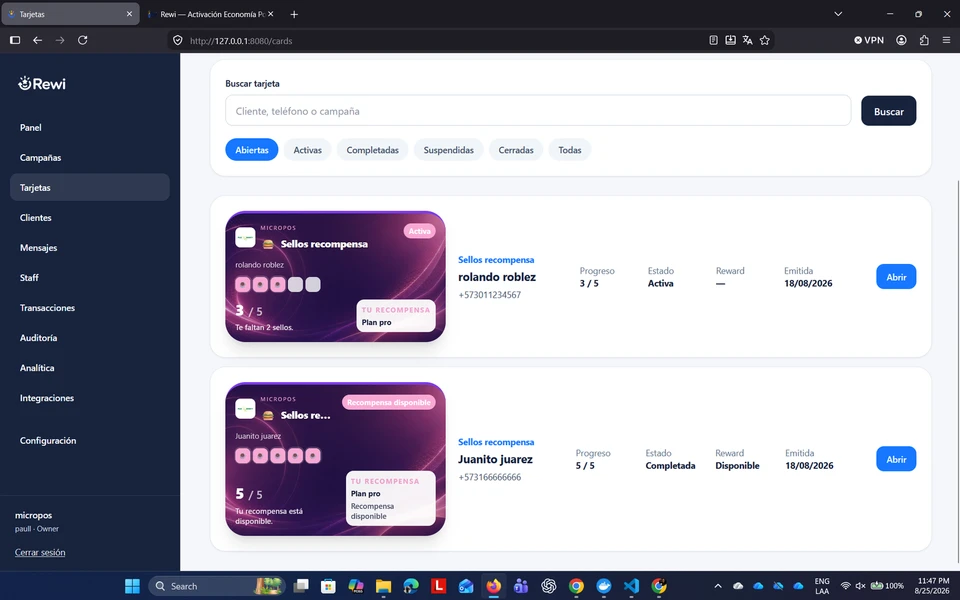Open the Clientes section

pos(36,217)
